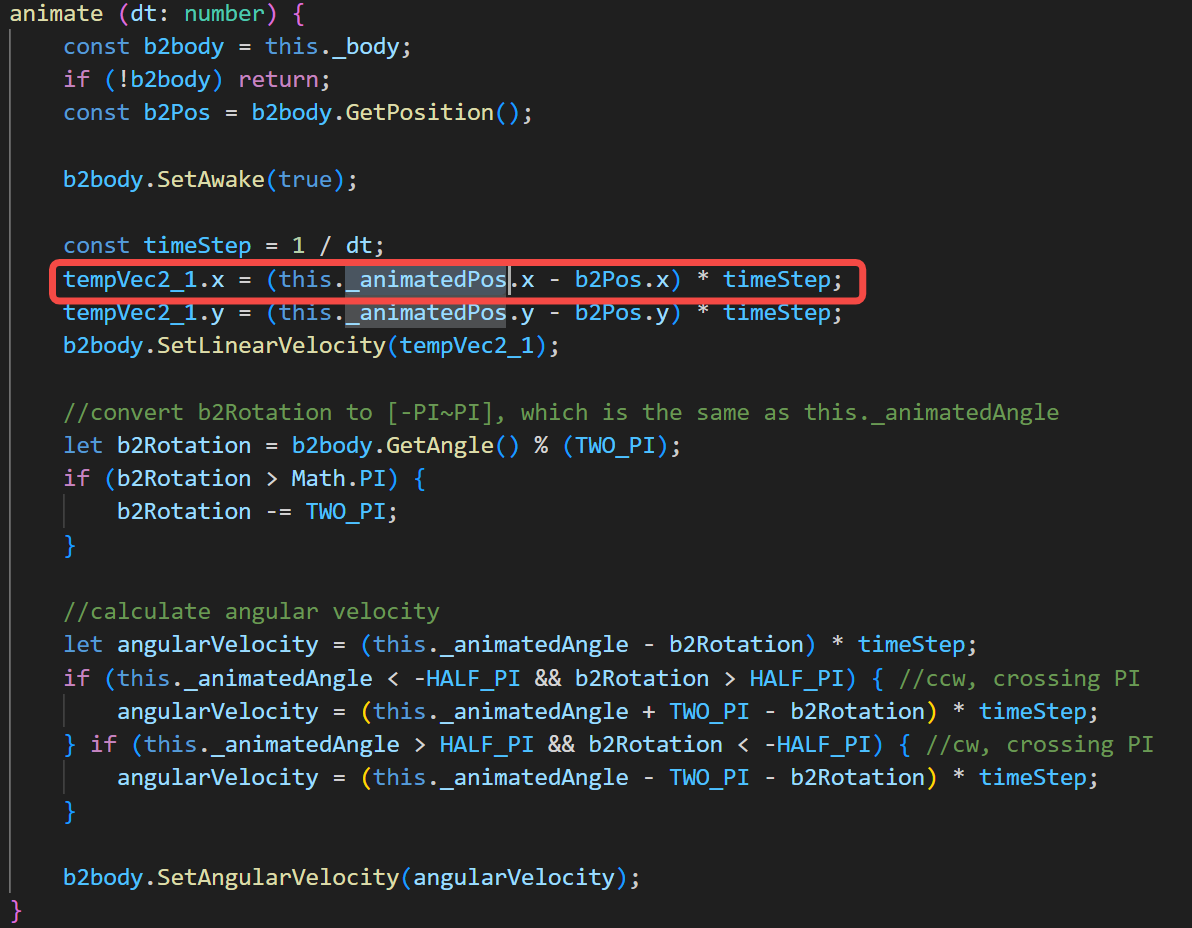The width and height of the screenshot is (1192, 928).
Task: Click the closing brace of animate method
Action: tap(16, 911)
